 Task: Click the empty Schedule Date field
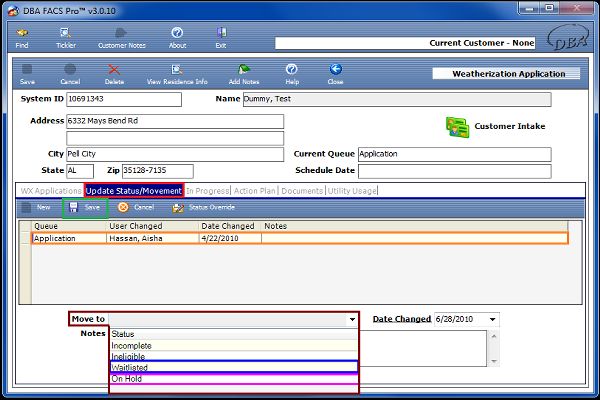pos(455,171)
